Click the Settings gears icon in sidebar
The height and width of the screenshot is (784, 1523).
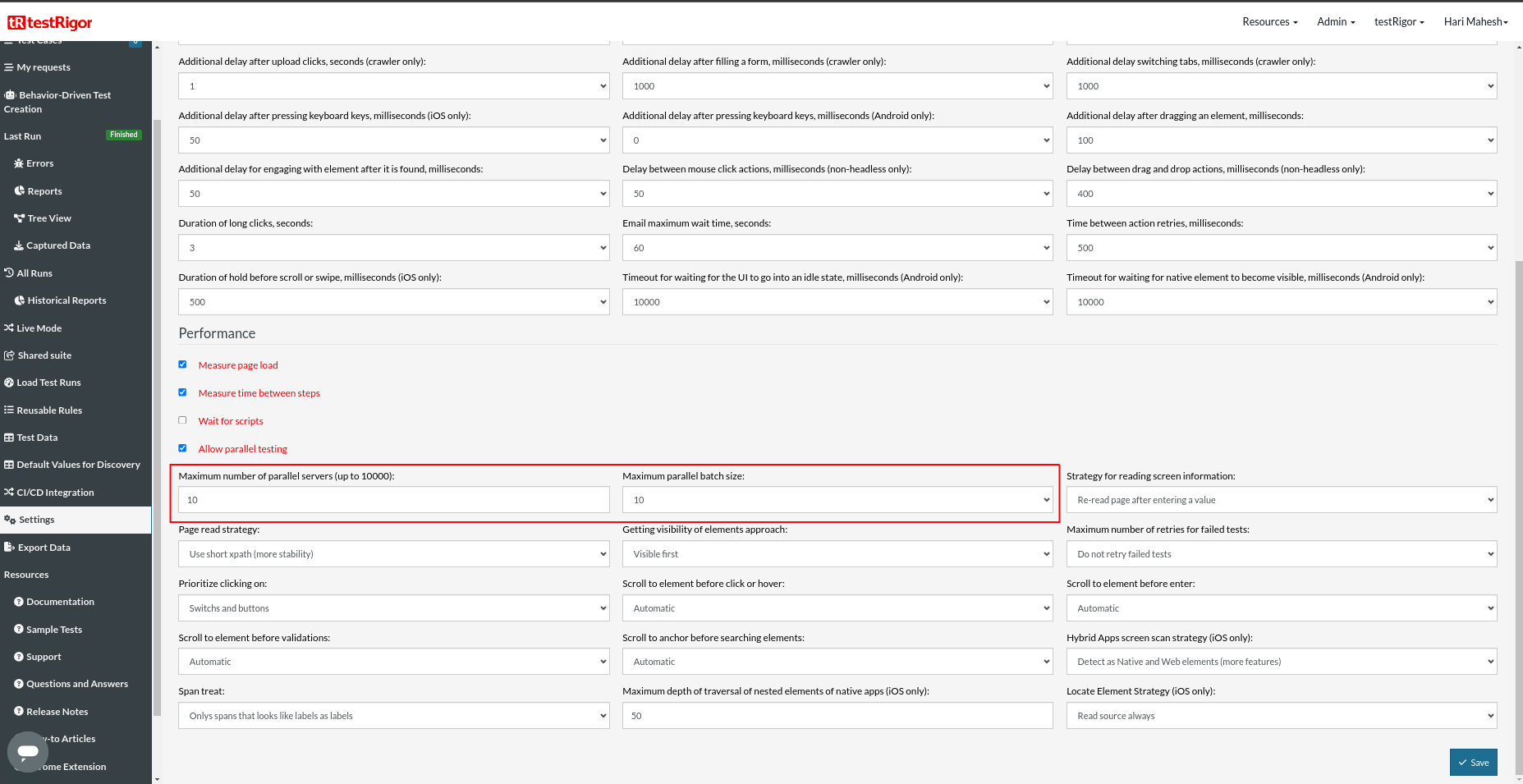tap(10, 520)
